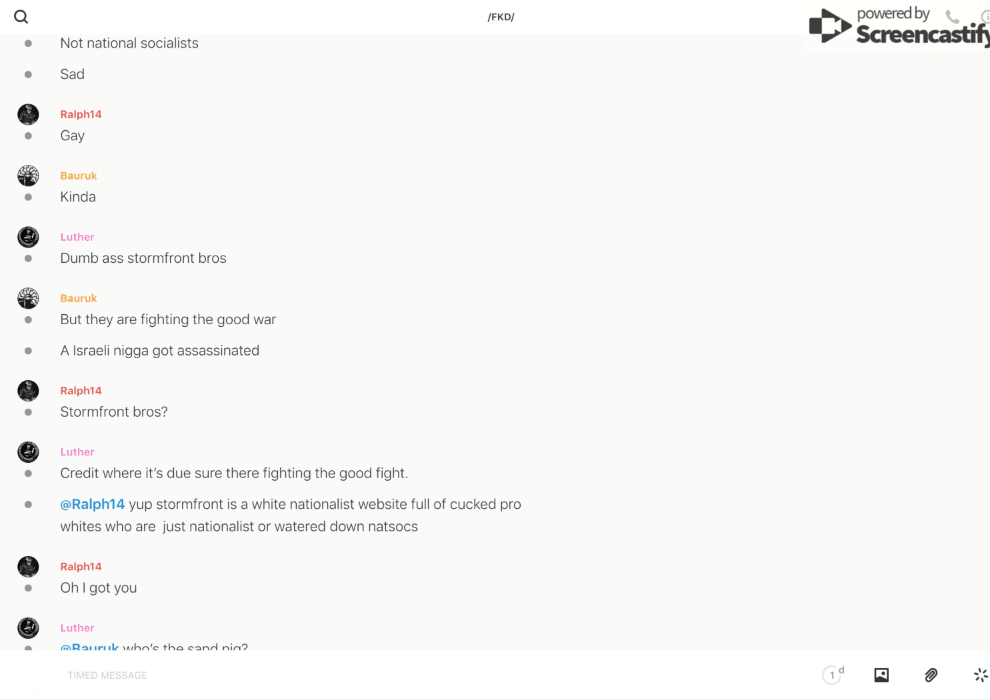Click the blue @Bauruk mention
Screen dimensions: 990x700
89,647
